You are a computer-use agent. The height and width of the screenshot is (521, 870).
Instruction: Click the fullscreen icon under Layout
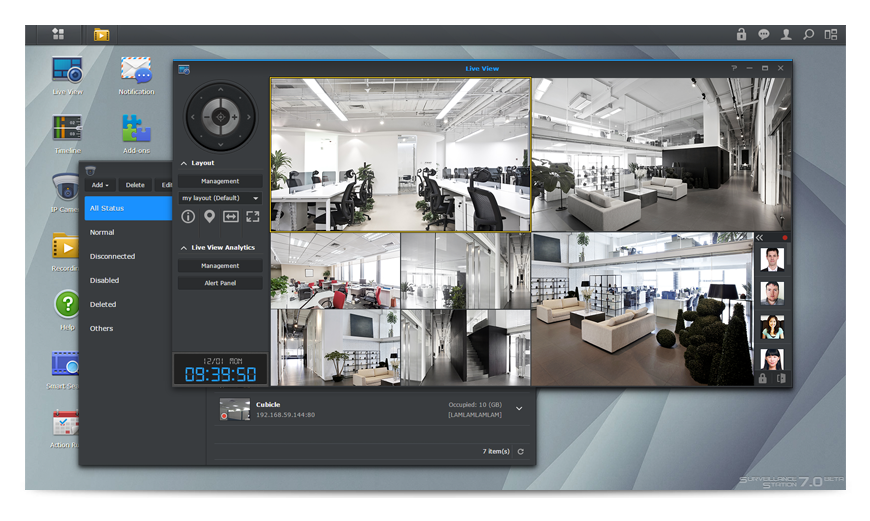(253, 216)
